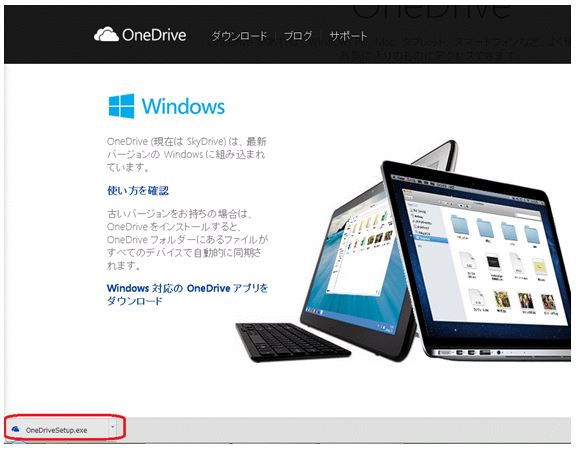This screenshot has width=582, height=450.
Task: Open the downloaded OneDriveSetup.exe file
Action: 56,430
